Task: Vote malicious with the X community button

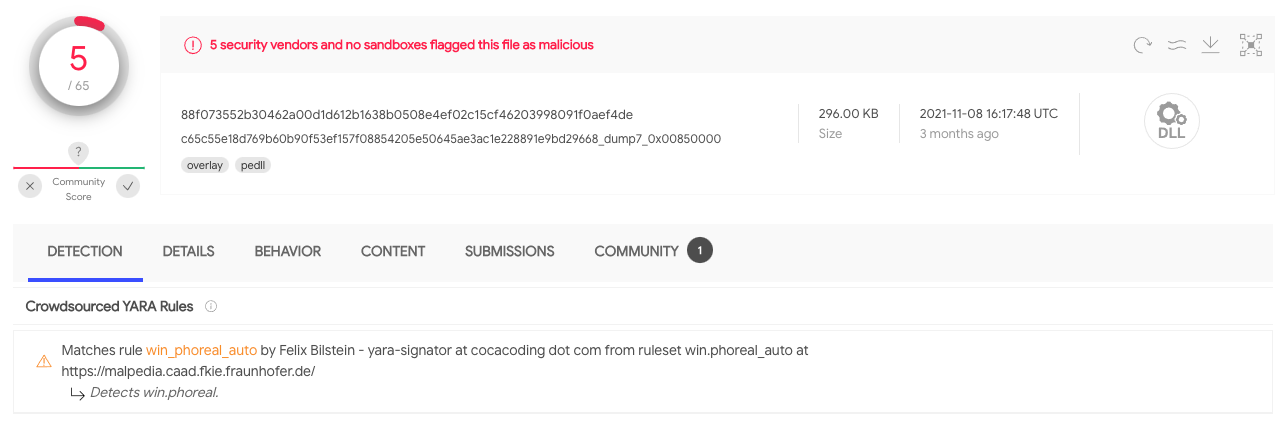Action: [31, 186]
